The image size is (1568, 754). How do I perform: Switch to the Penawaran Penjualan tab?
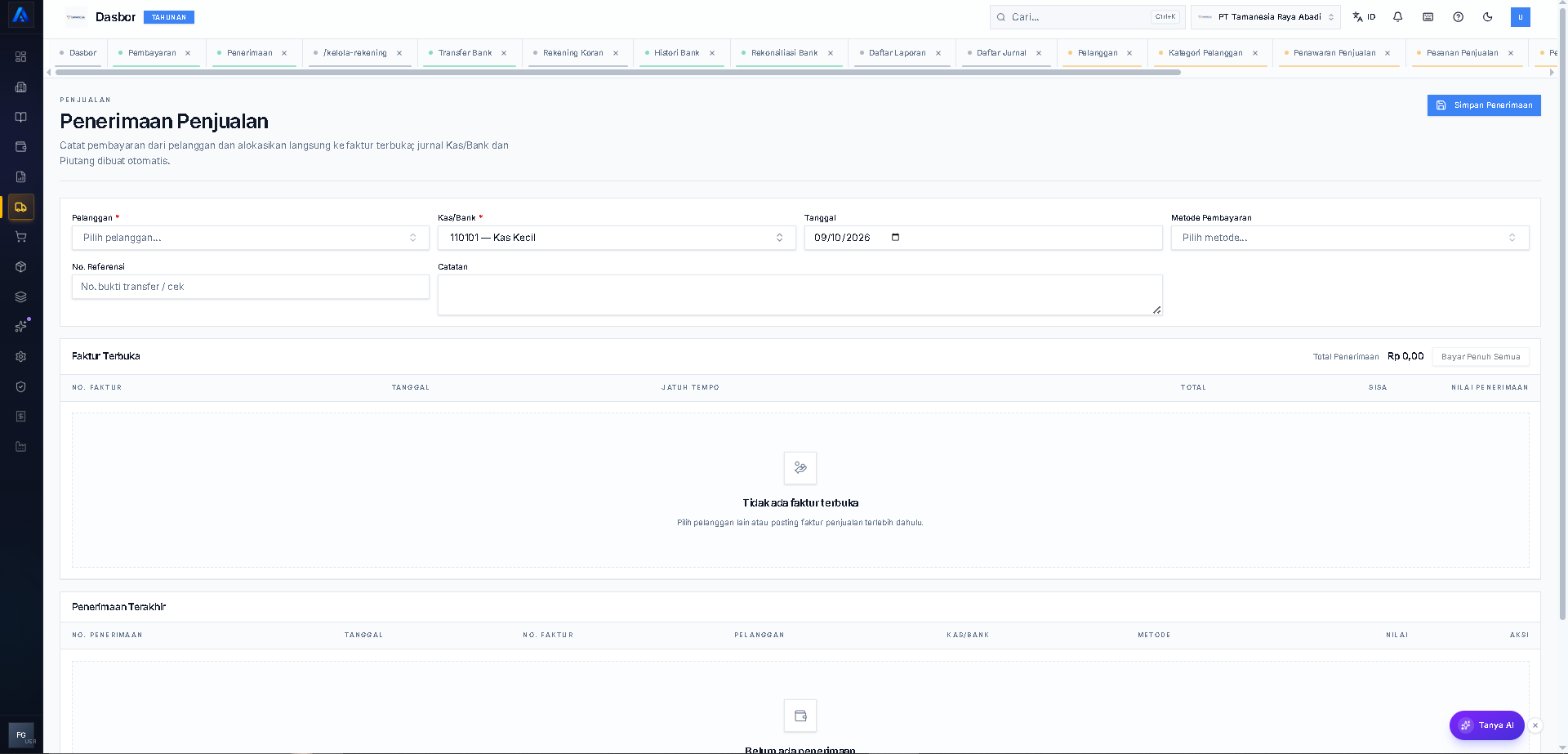pyautogui.click(x=1334, y=53)
